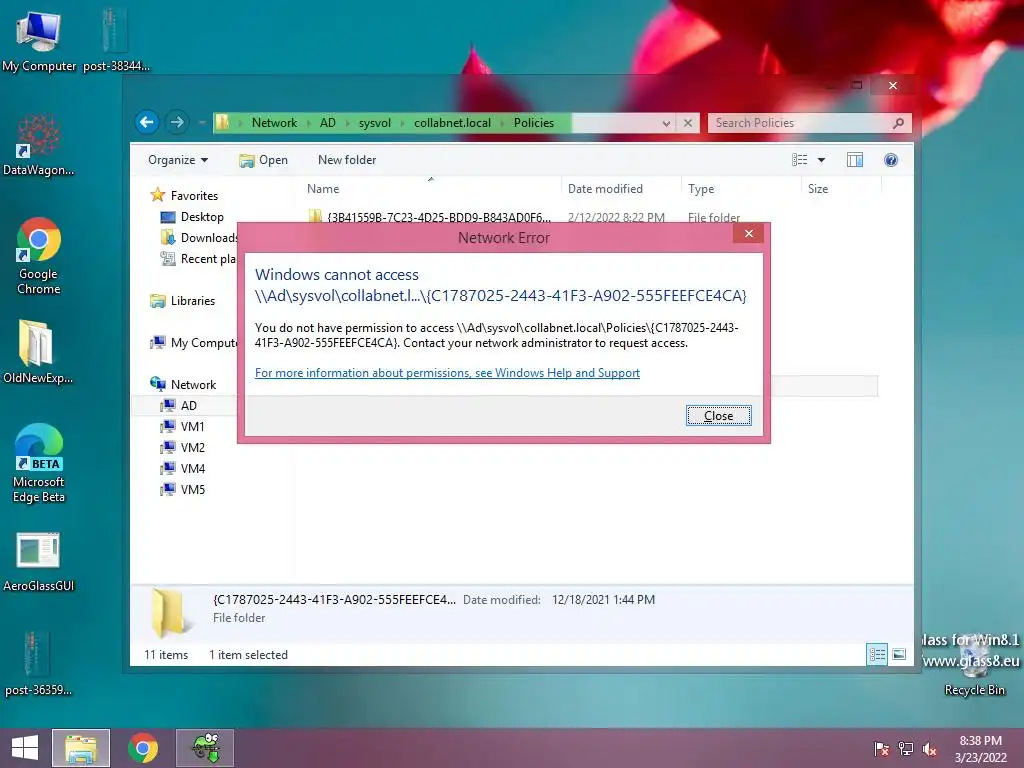Open post-36359 desktop file
Screen dimensions: 1024x768
tap(38, 664)
